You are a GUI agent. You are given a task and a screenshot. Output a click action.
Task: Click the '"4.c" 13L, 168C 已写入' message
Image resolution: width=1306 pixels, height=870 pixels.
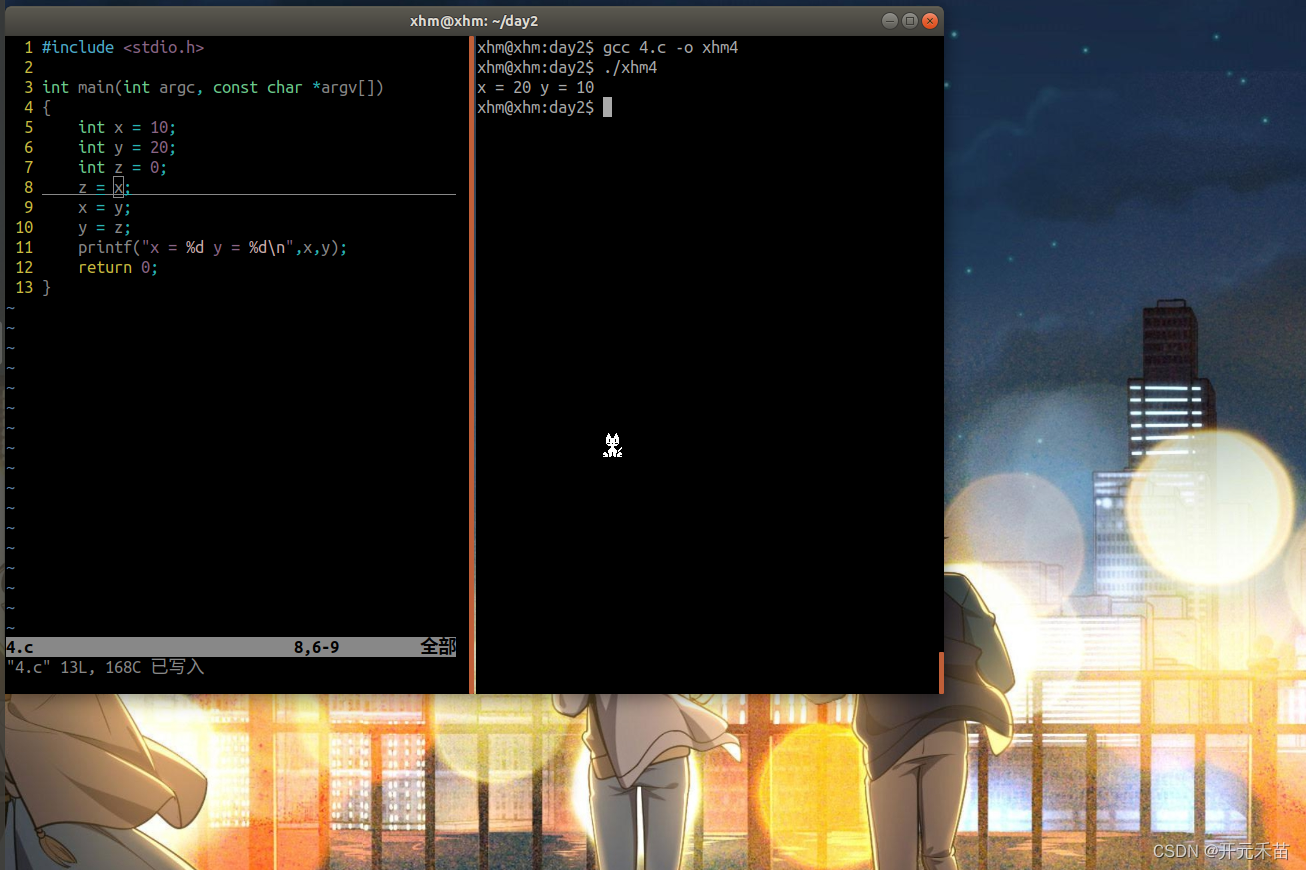pos(105,667)
